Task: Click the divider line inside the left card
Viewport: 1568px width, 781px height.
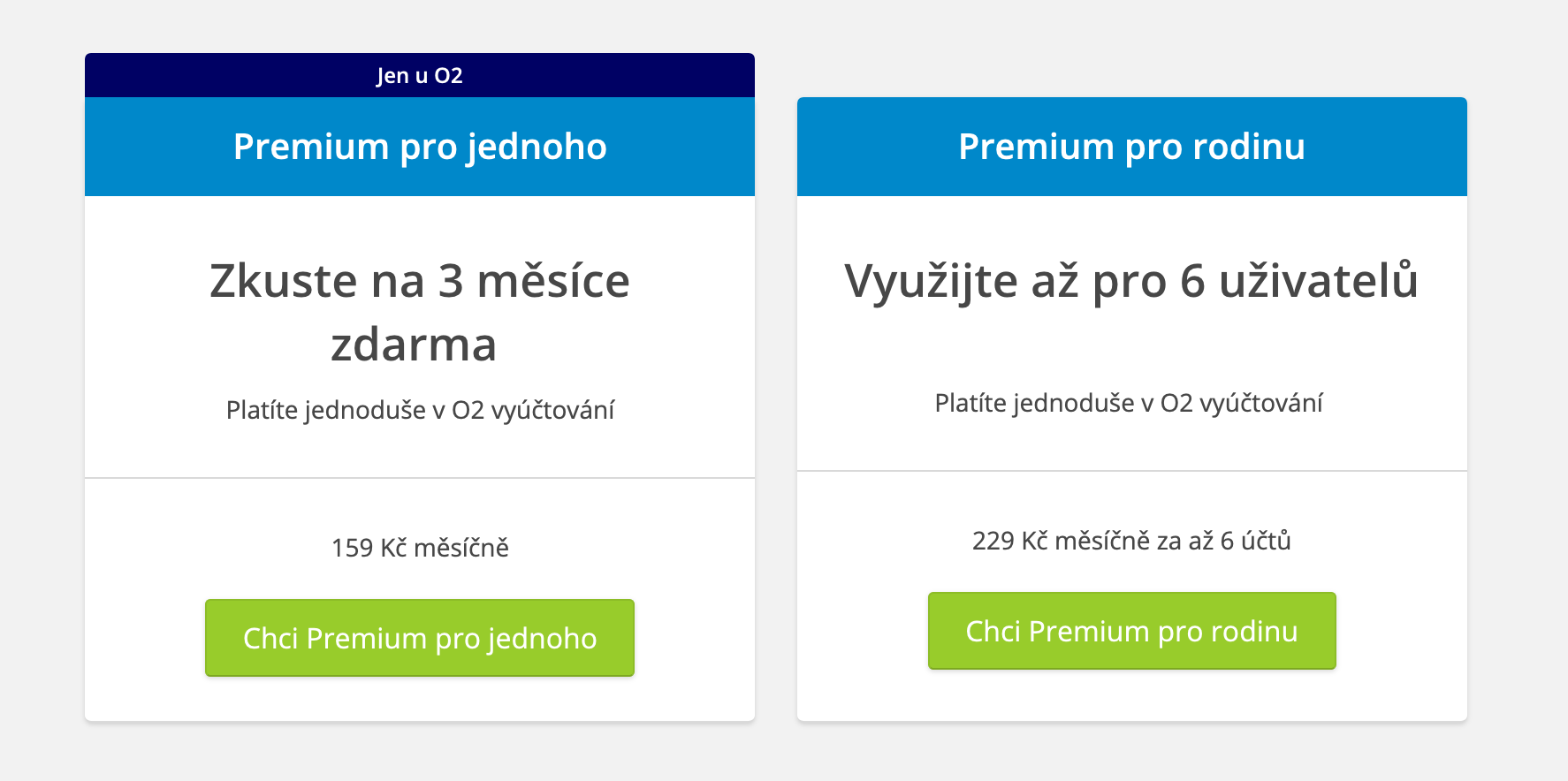Action: point(419,477)
